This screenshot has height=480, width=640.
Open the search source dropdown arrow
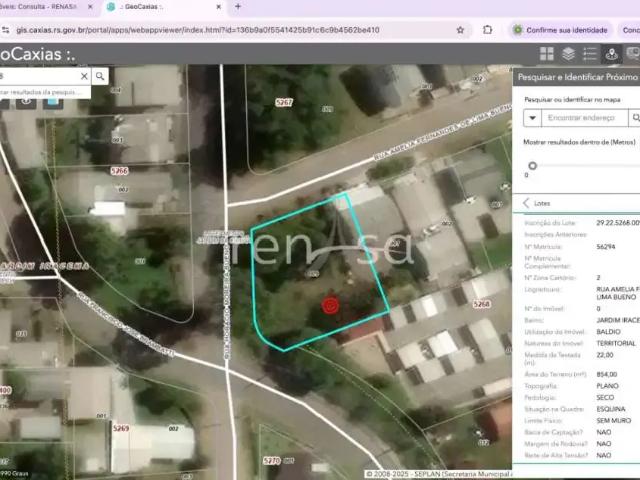tap(532, 118)
